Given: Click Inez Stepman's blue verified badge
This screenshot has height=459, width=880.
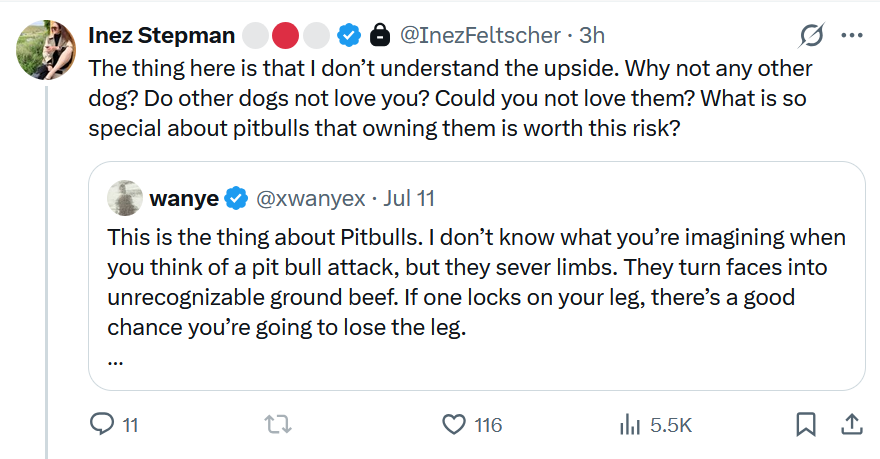Looking at the screenshot, I should [349, 35].
